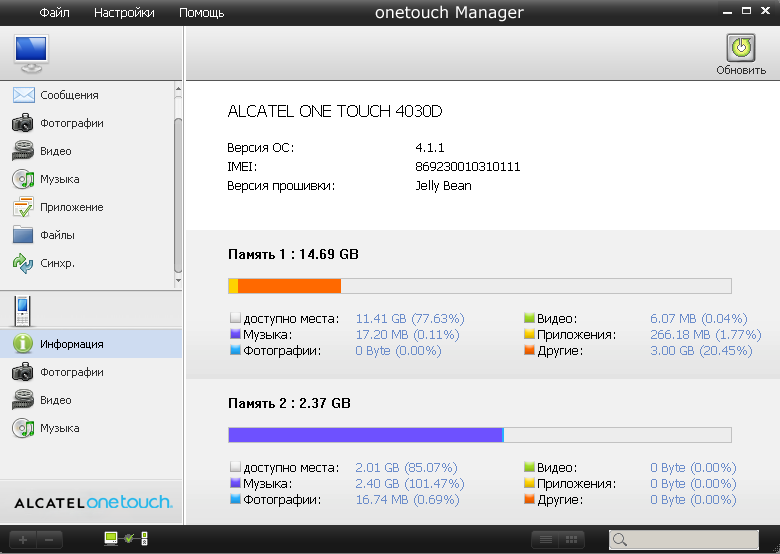Screen dimensions: 780x554
Task: Open Сообщения in the sidebar
Action: (91, 94)
